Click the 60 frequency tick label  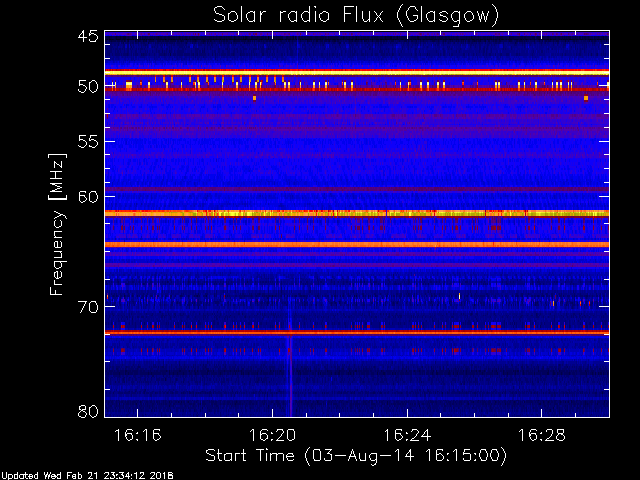click(x=88, y=196)
